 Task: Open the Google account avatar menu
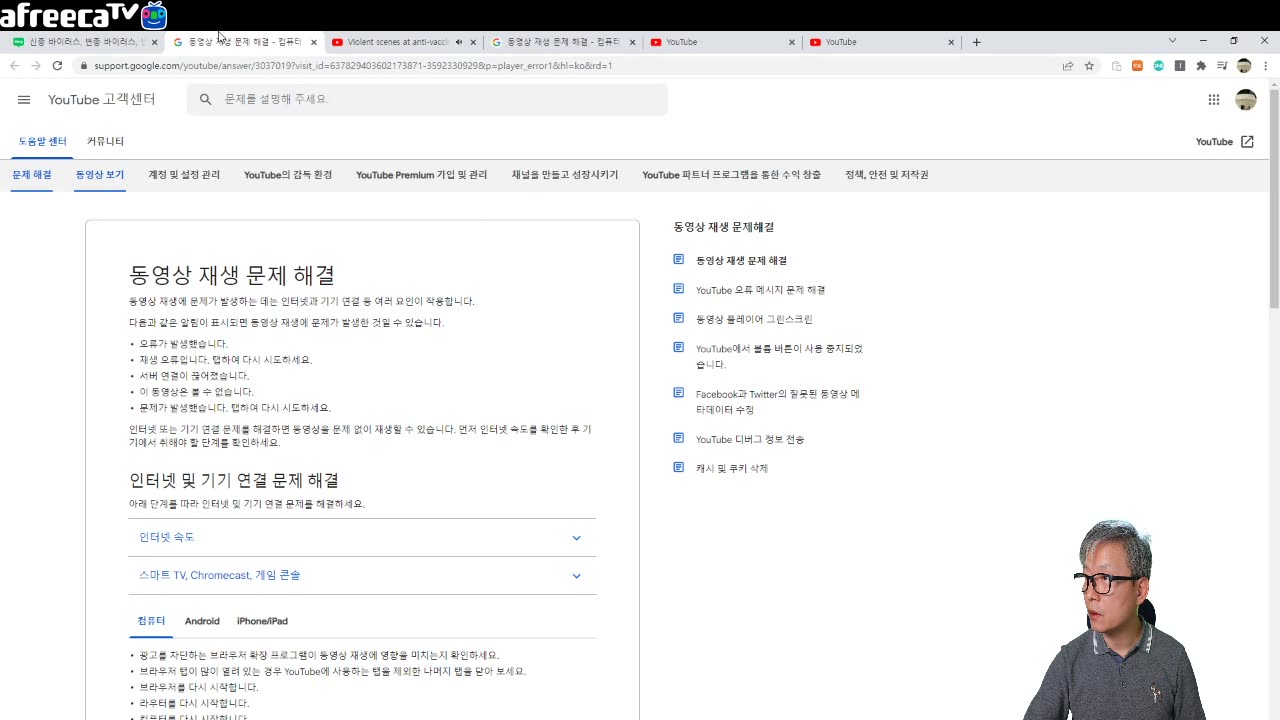(x=1246, y=99)
